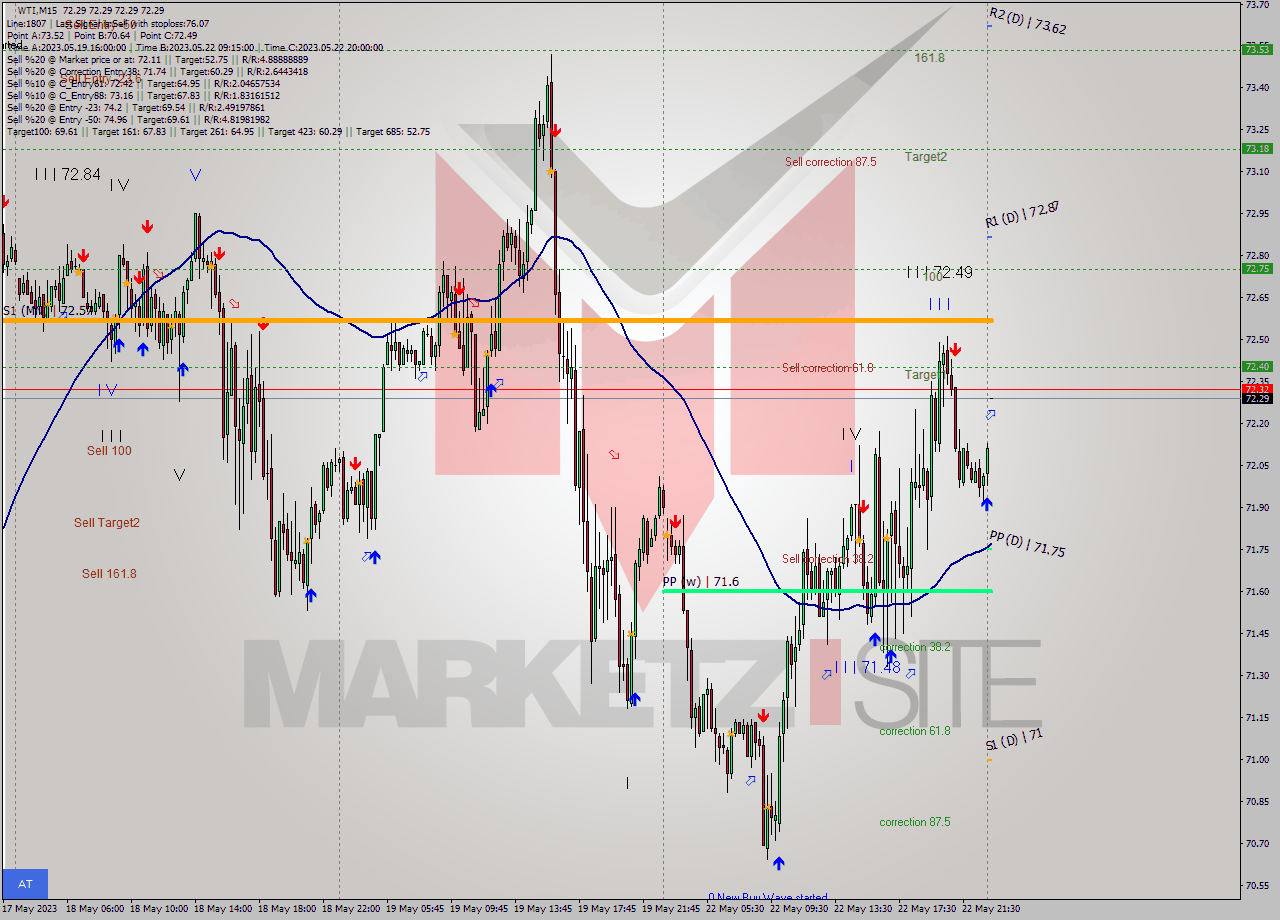
Task: Click the green 'correction 38.2' label
Action: 915,647
